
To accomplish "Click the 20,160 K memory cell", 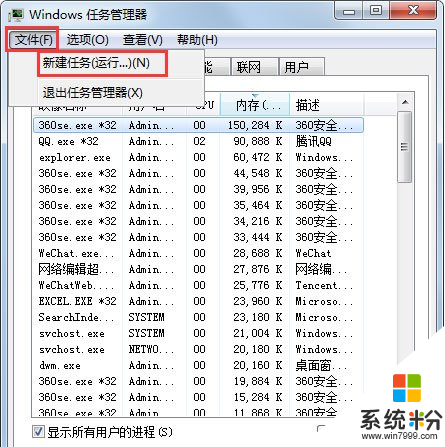I will click(x=258, y=365).
